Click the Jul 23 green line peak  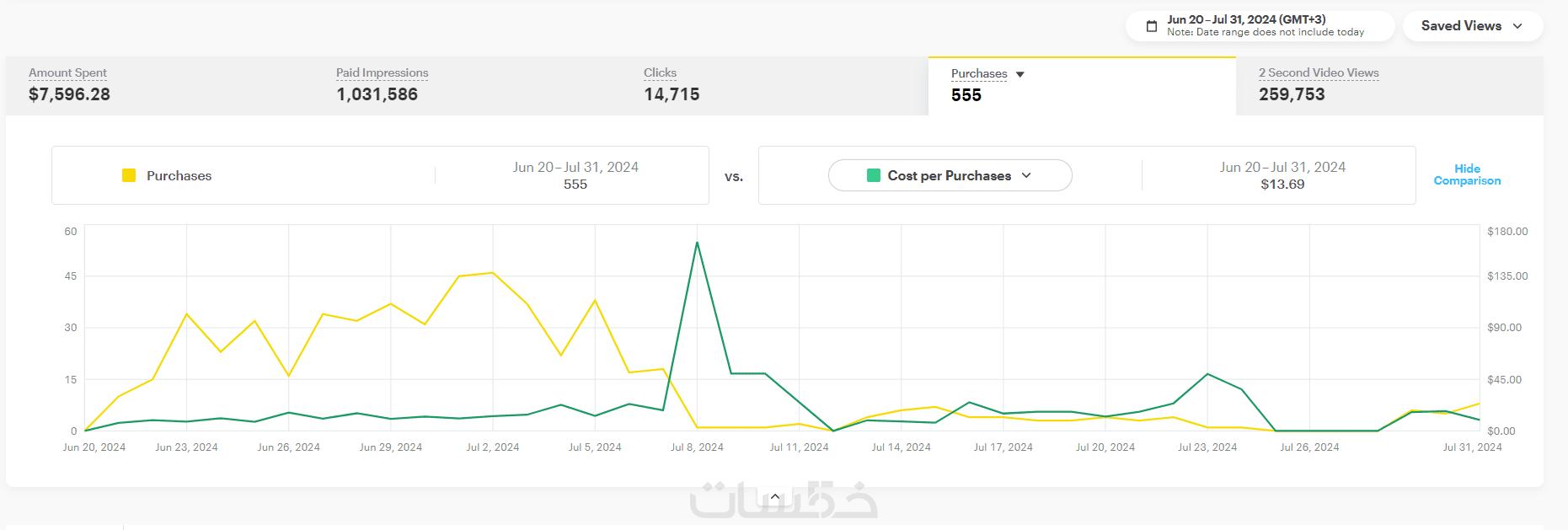tap(1207, 374)
